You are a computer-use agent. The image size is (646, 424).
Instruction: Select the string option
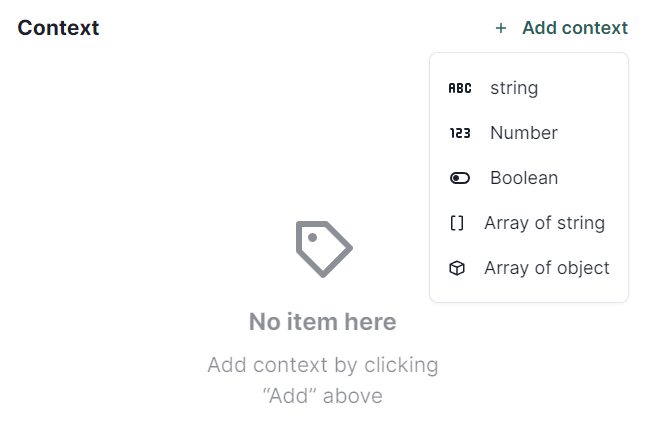514,88
